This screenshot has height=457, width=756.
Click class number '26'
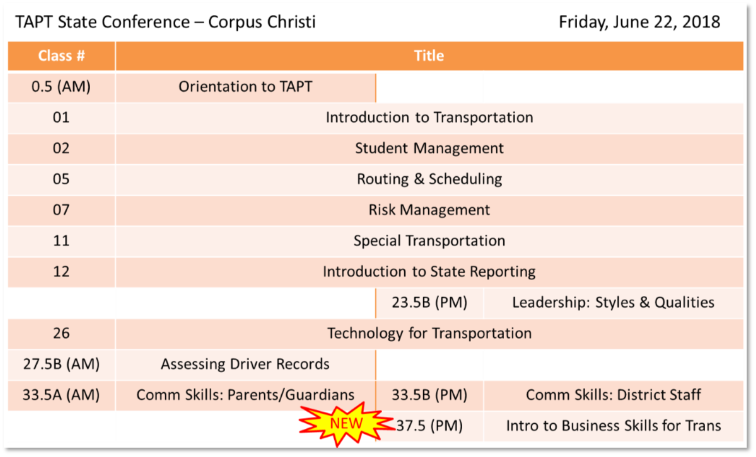(61, 334)
